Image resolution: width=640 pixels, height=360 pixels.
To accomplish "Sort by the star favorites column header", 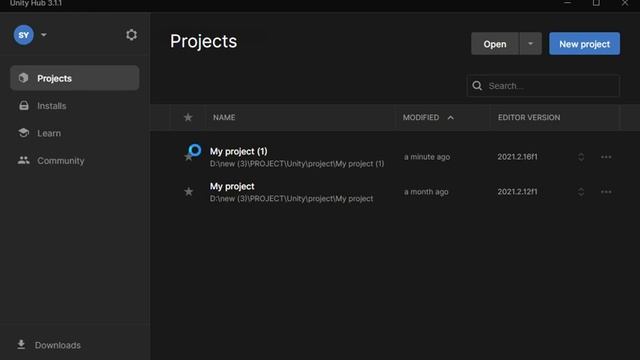I will tap(188, 118).
